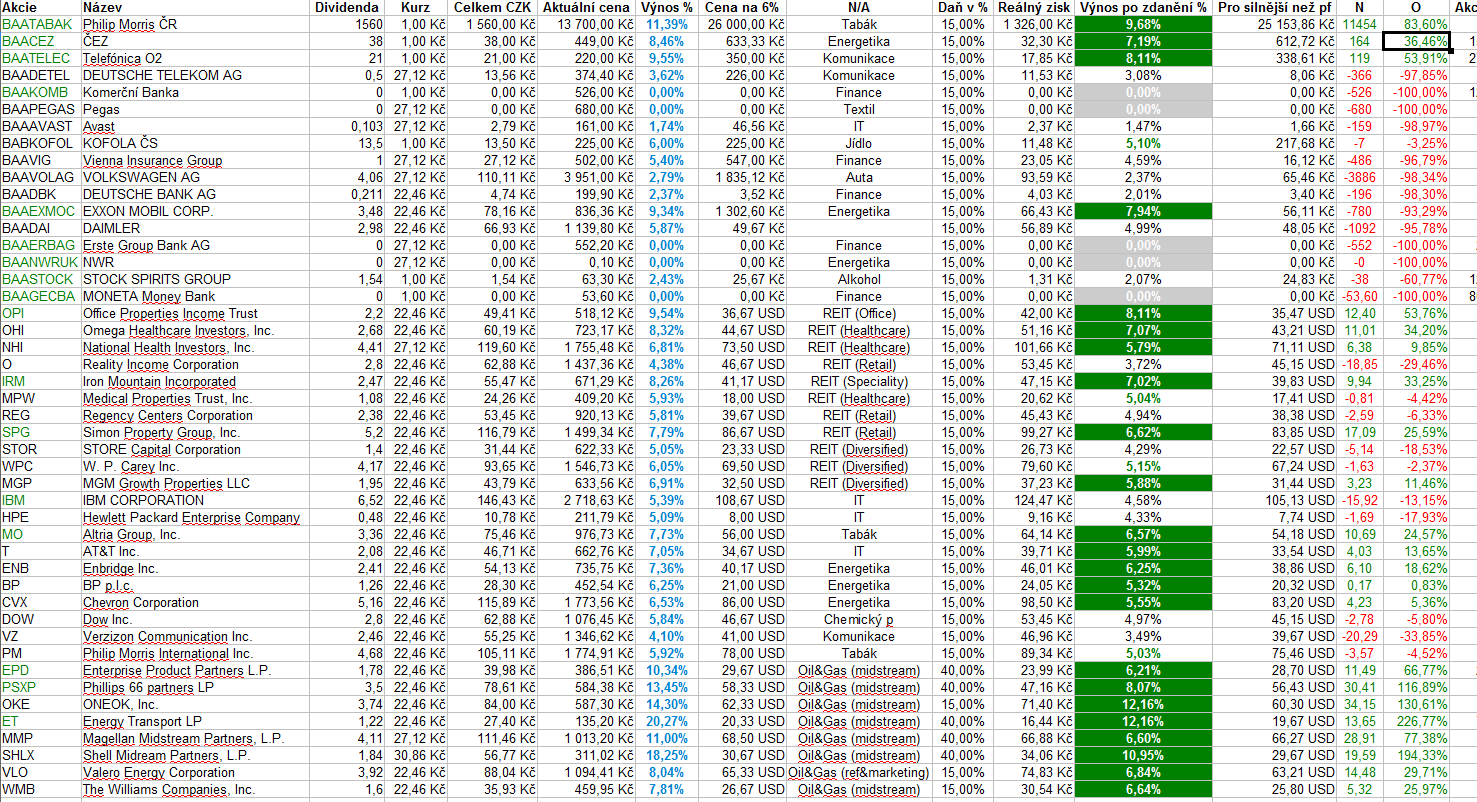Click the BAATELEC ticker cell
This screenshot has height=802, width=1477.
[x=40, y=58]
